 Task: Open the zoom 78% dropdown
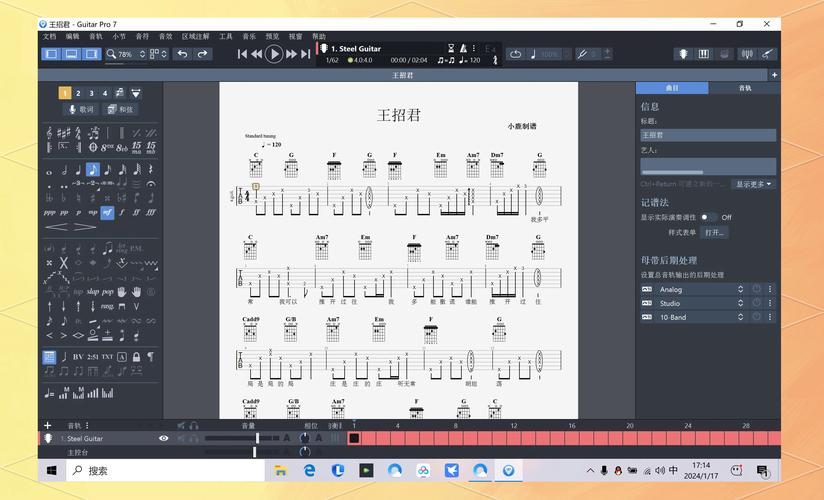(x=142, y=54)
